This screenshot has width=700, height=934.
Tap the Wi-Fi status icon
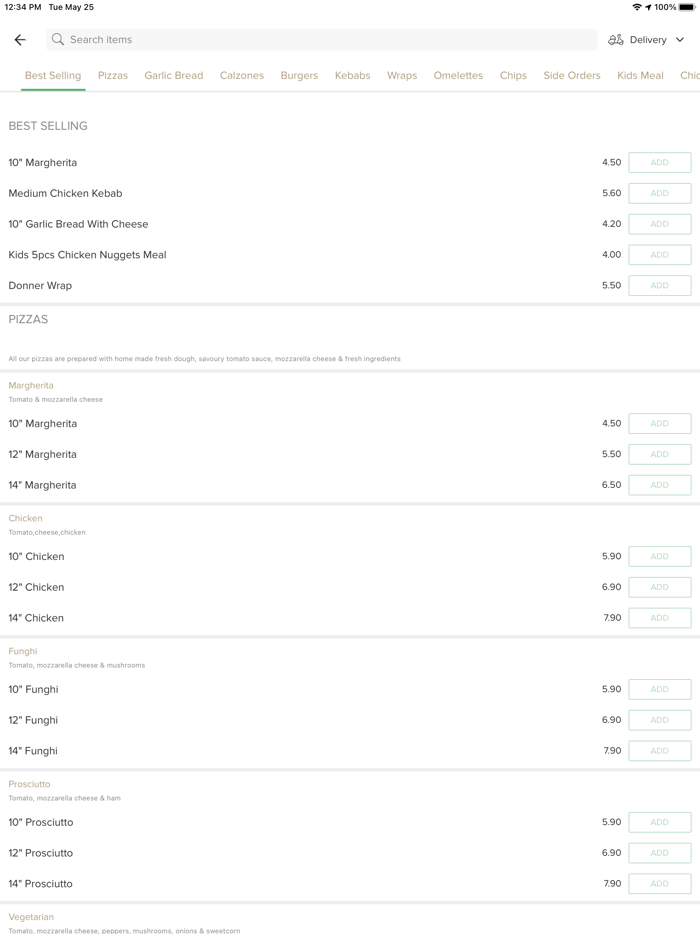(637, 7)
